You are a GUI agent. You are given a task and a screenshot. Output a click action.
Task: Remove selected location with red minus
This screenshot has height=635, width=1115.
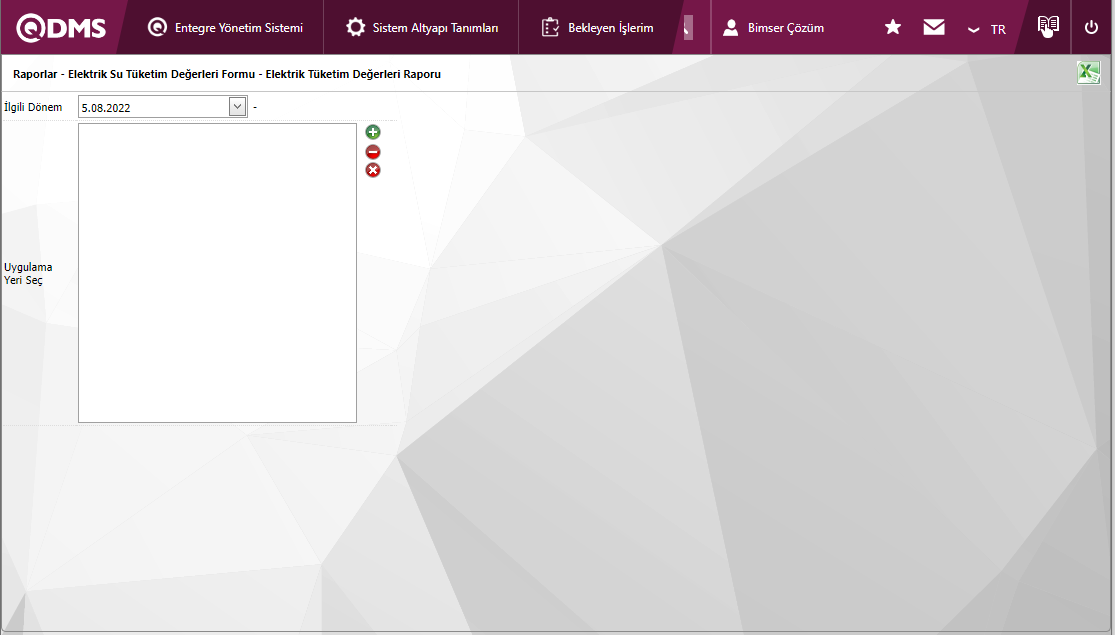click(x=373, y=151)
